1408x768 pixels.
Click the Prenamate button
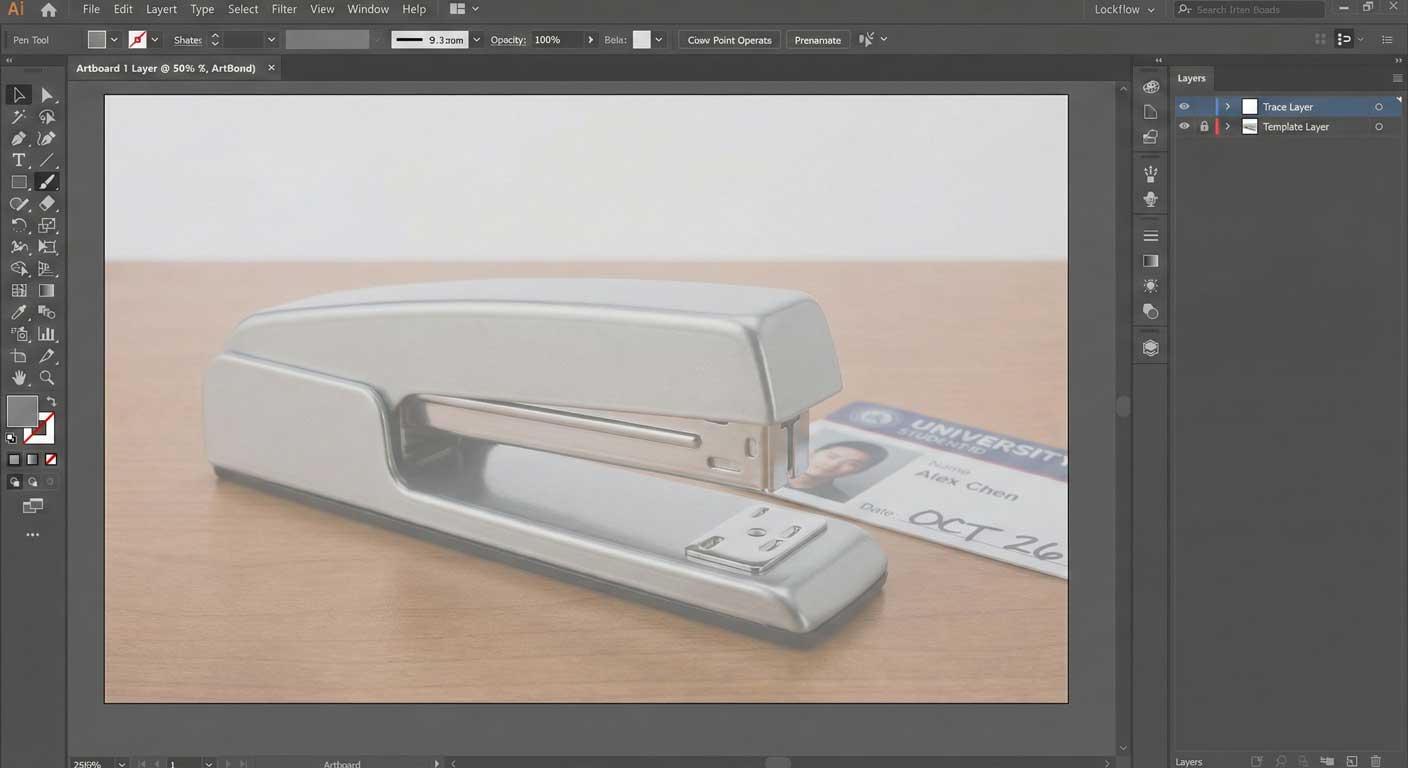(817, 40)
